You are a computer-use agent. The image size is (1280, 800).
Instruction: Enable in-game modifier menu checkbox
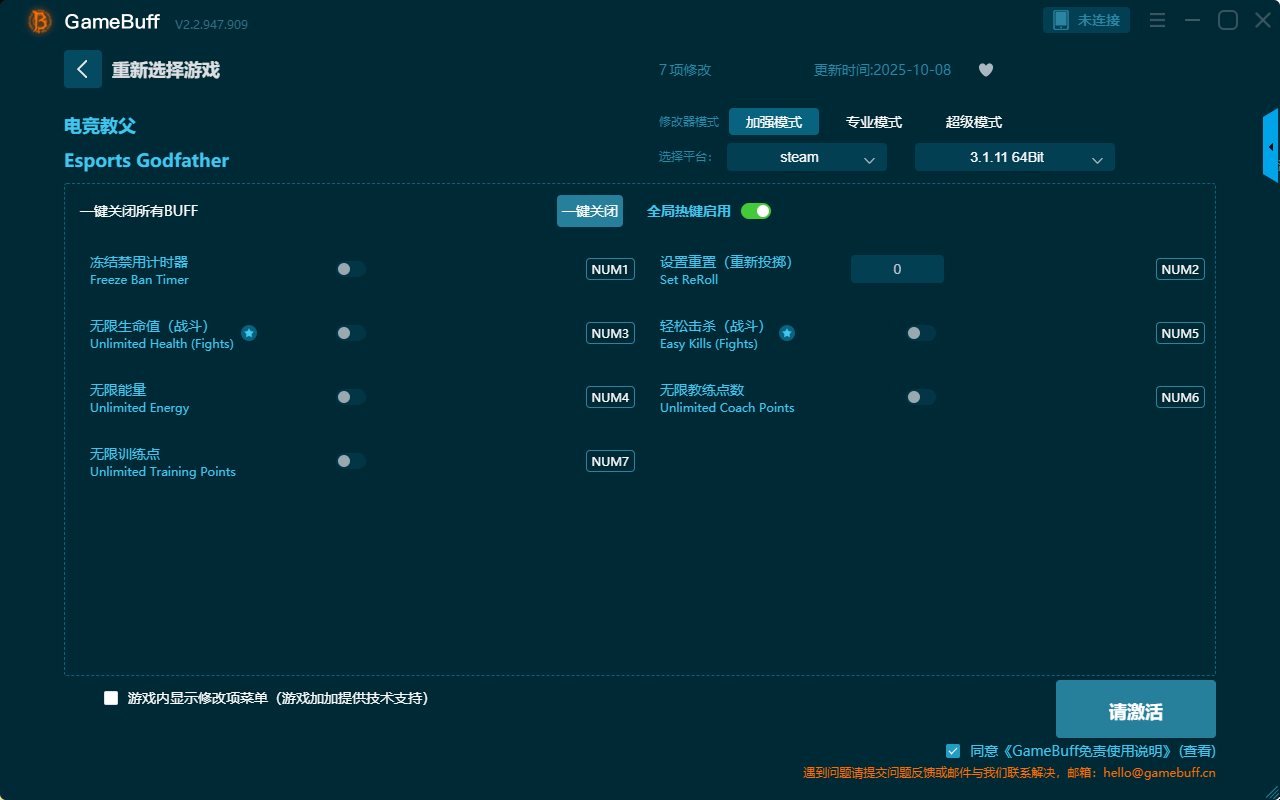tap(111, 698)
